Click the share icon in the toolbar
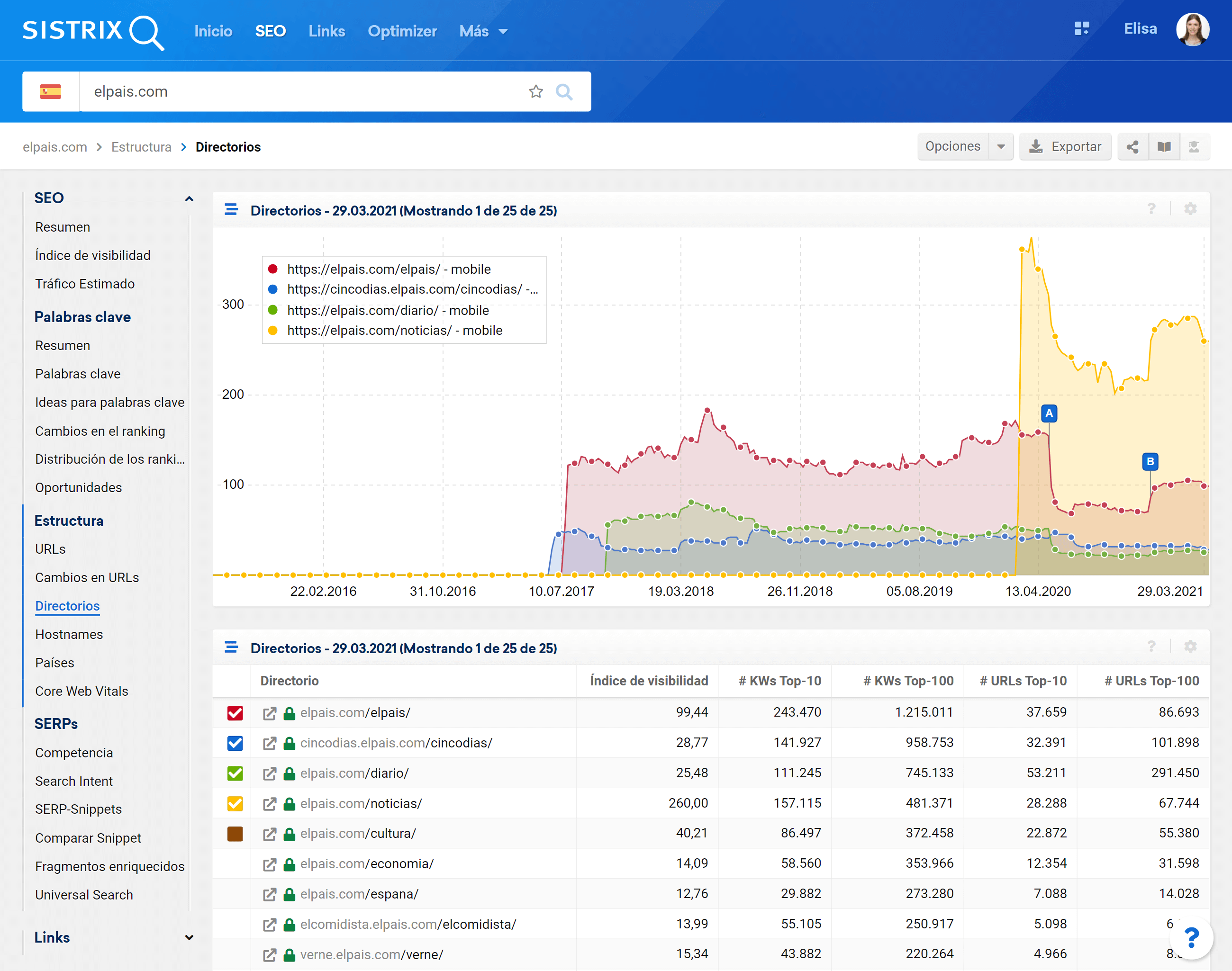1232x971 pixels. pyautogui.click(x=1132, y=147)
